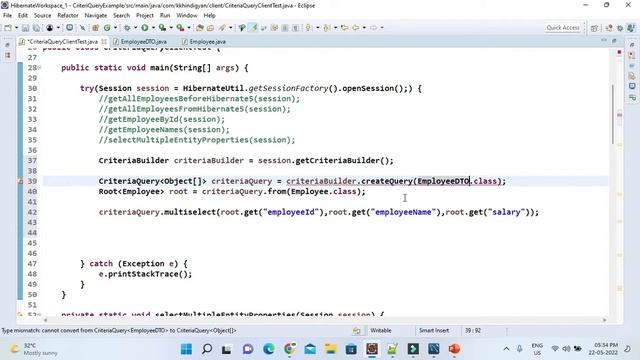Open the Source menu
This screenshot has width=640, height=360.
[42, 16]
